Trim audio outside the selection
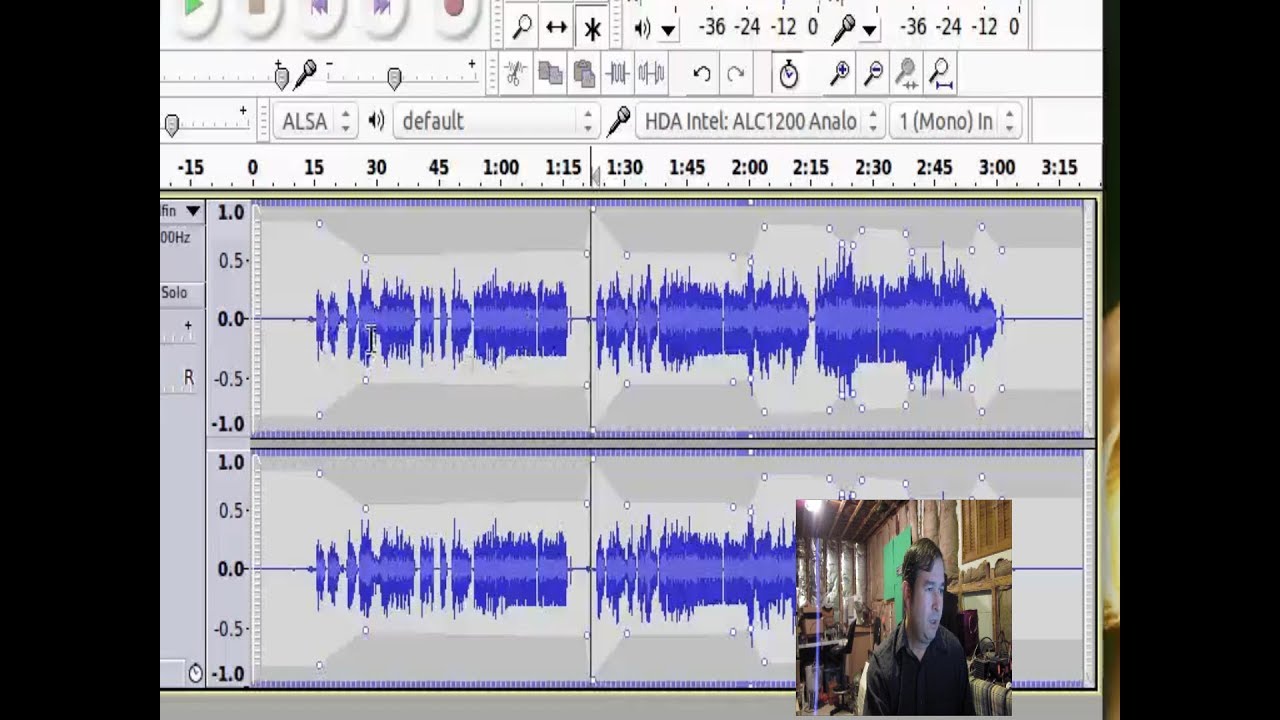Image resolution: width=1280 pixels, height=720 pixels. tap(618, 73)
